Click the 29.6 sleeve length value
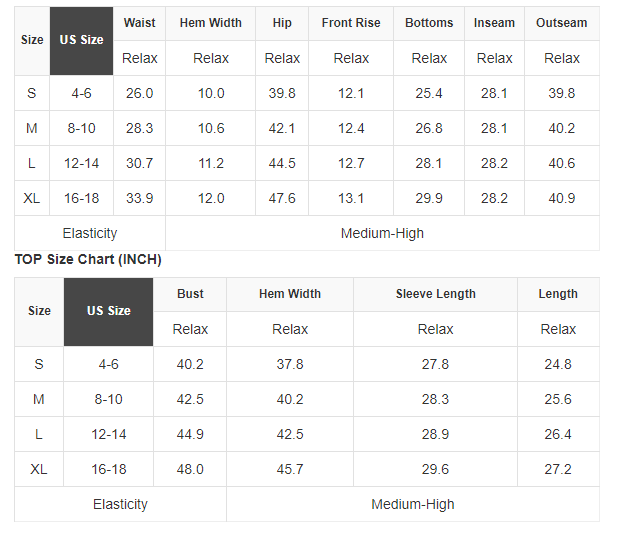This screenshot has width=639, height=535. click(x=435, y=469)
